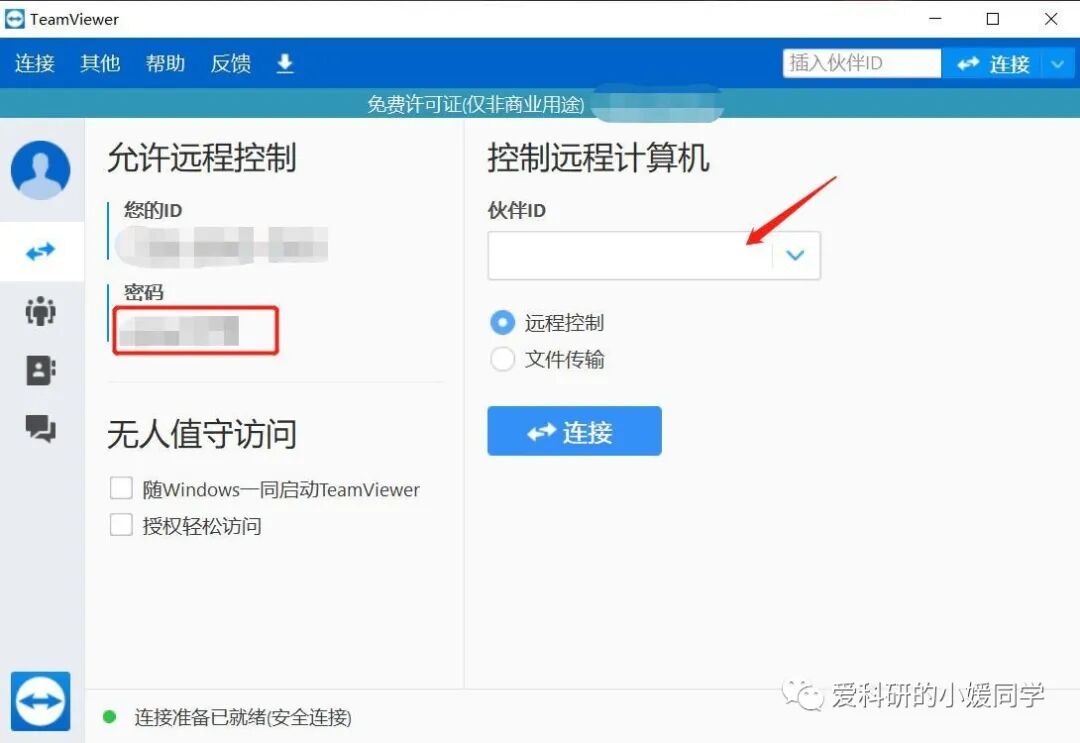Viewport: 1080px width, 743px height.
Task: Open the user profile avatar icon
Action: coord(41,170)
